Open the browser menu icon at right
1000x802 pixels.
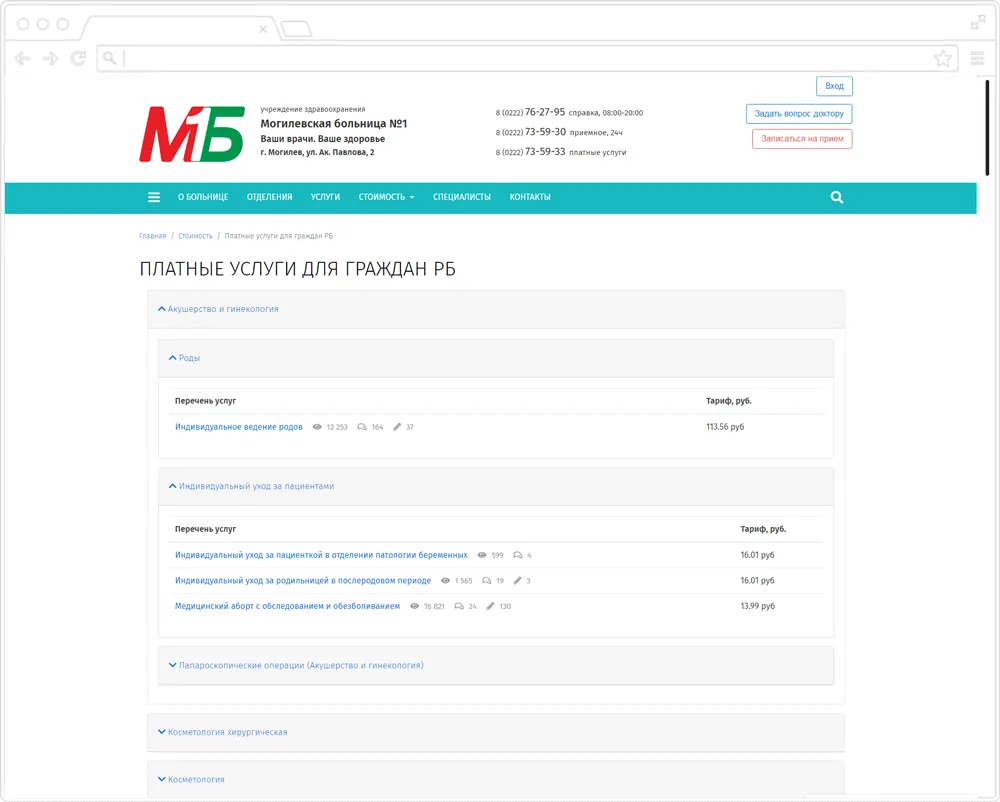pyautogui.click(x=977, y=59)
